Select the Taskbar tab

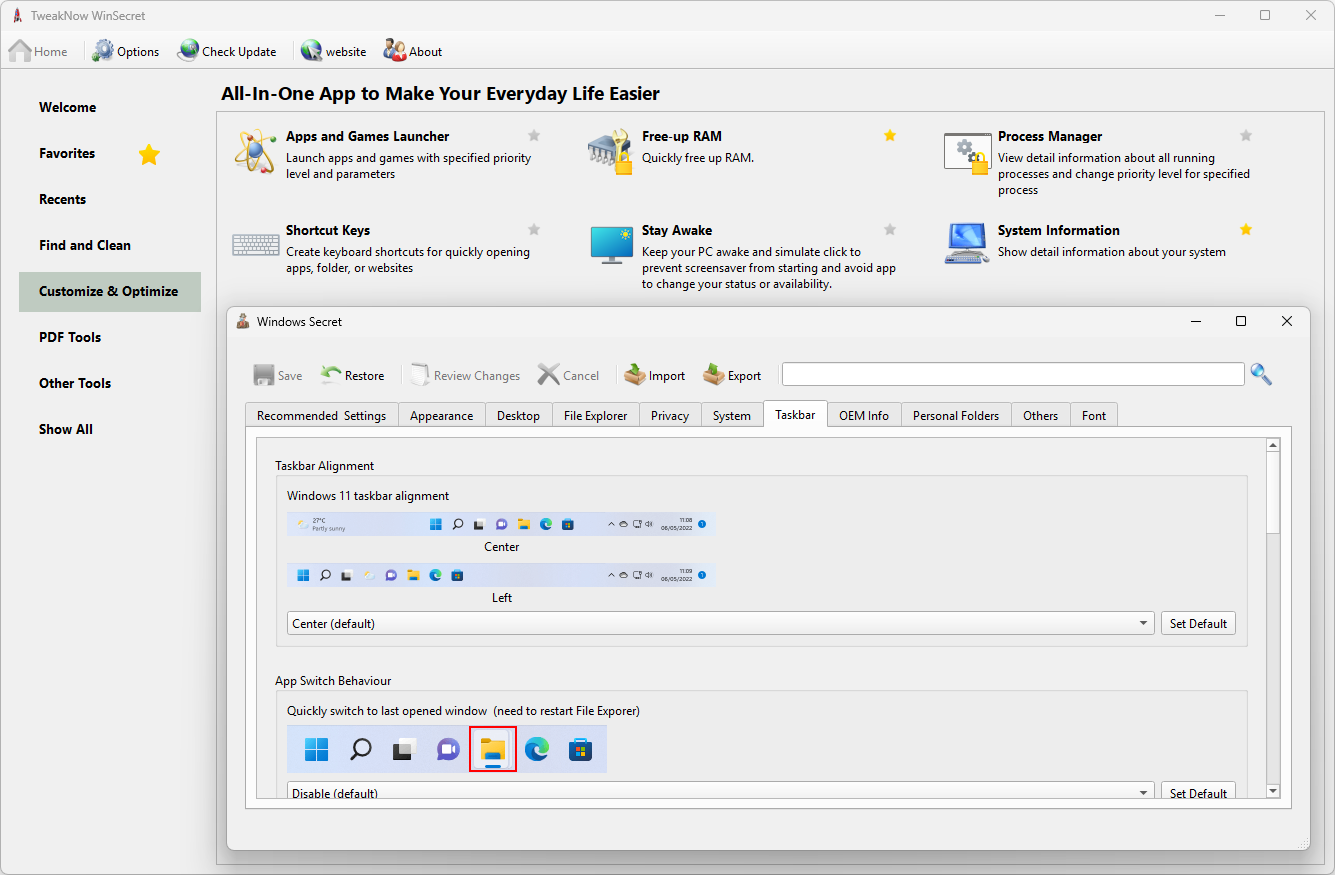coord(795,414)
